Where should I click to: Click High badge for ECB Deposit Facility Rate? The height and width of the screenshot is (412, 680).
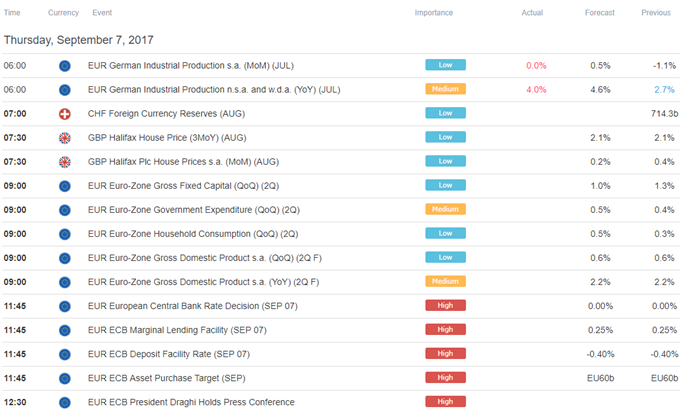click(x=445, y=353)
